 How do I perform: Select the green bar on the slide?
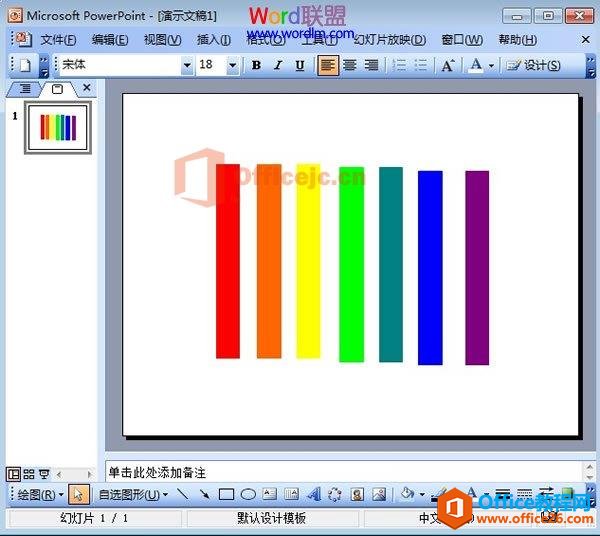click(x=352, y=264)
